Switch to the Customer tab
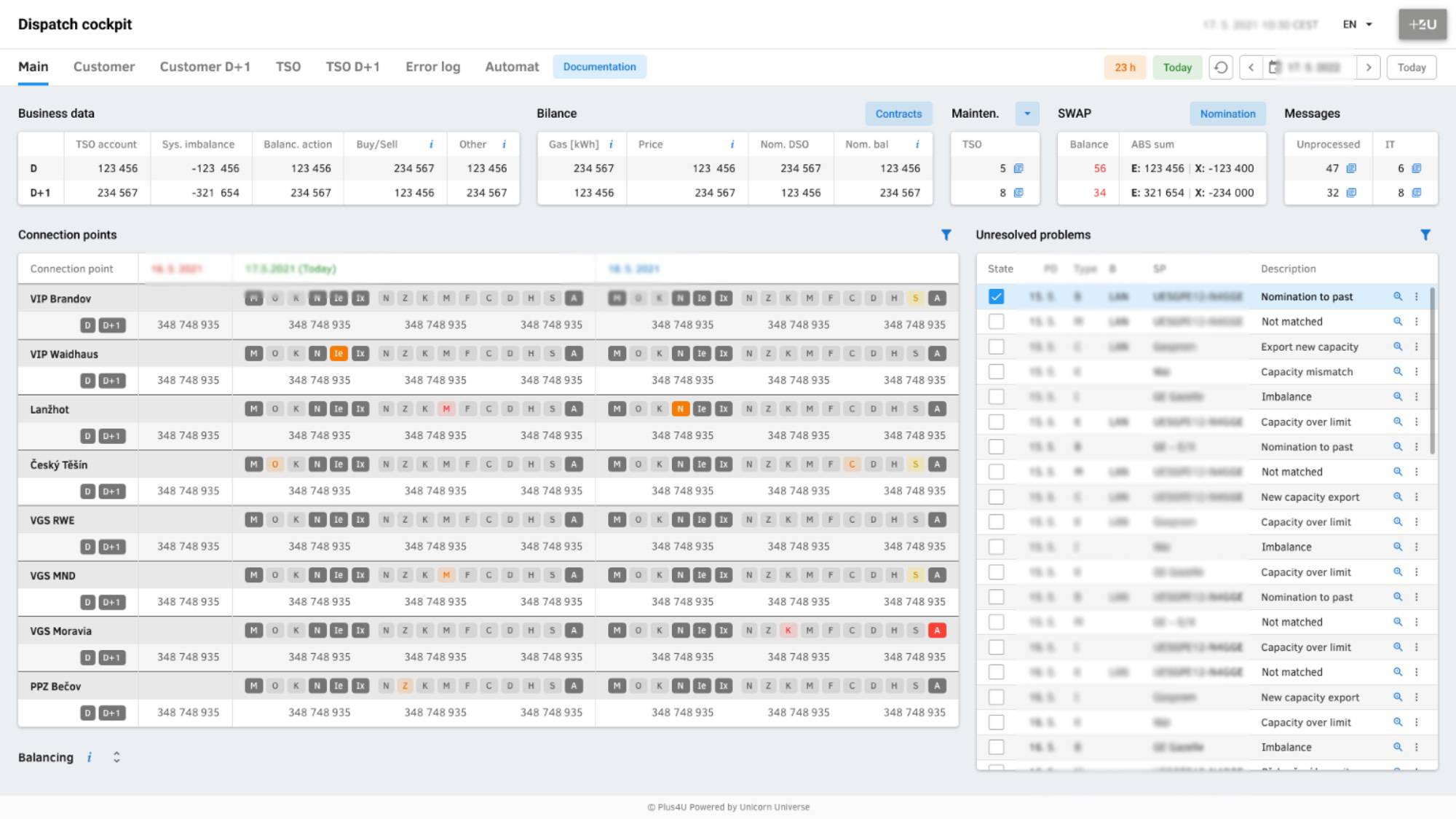1456x819 pixels. pyautogui.click(x=104, y=67)
